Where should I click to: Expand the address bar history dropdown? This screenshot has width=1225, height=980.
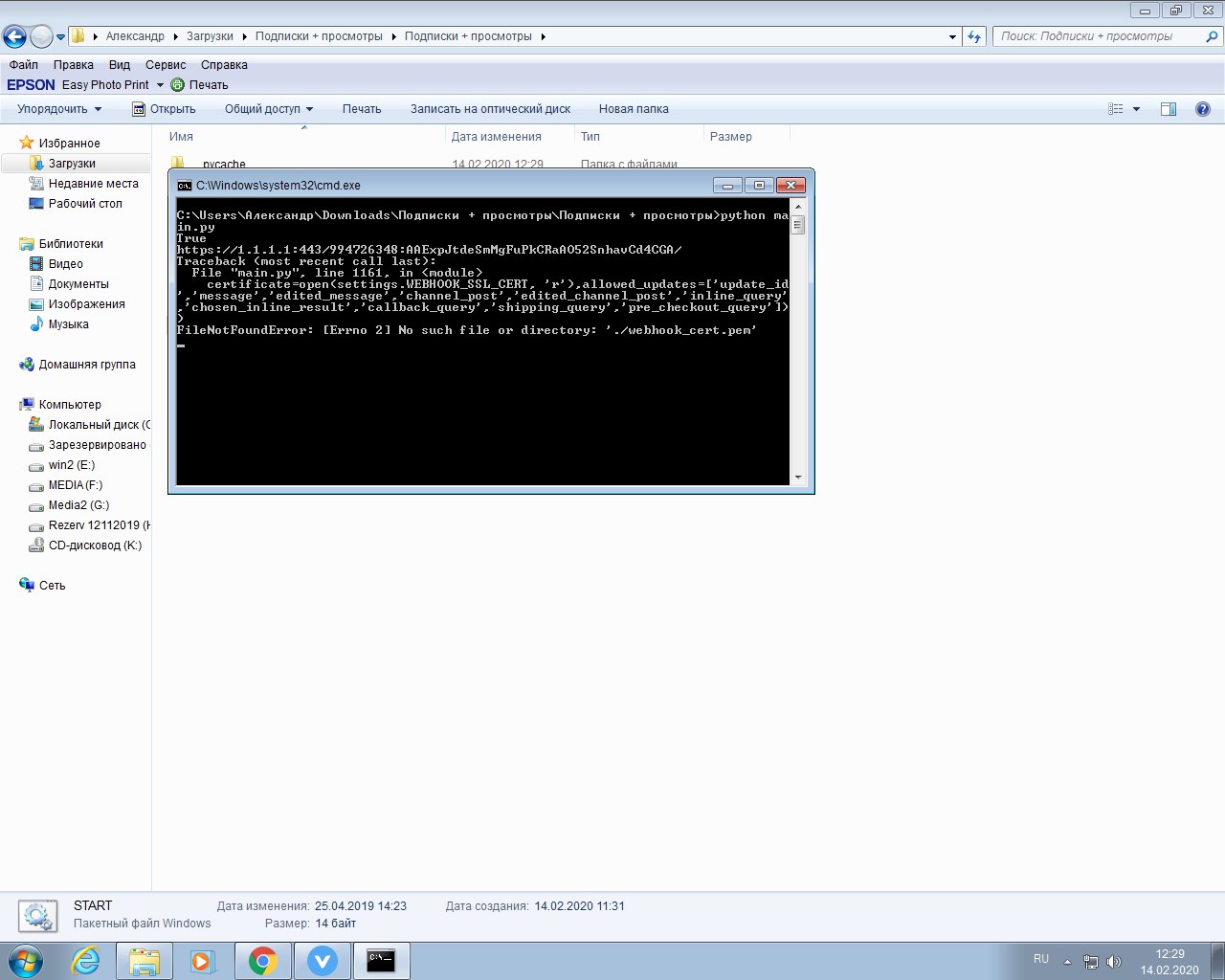coord(952,36)
